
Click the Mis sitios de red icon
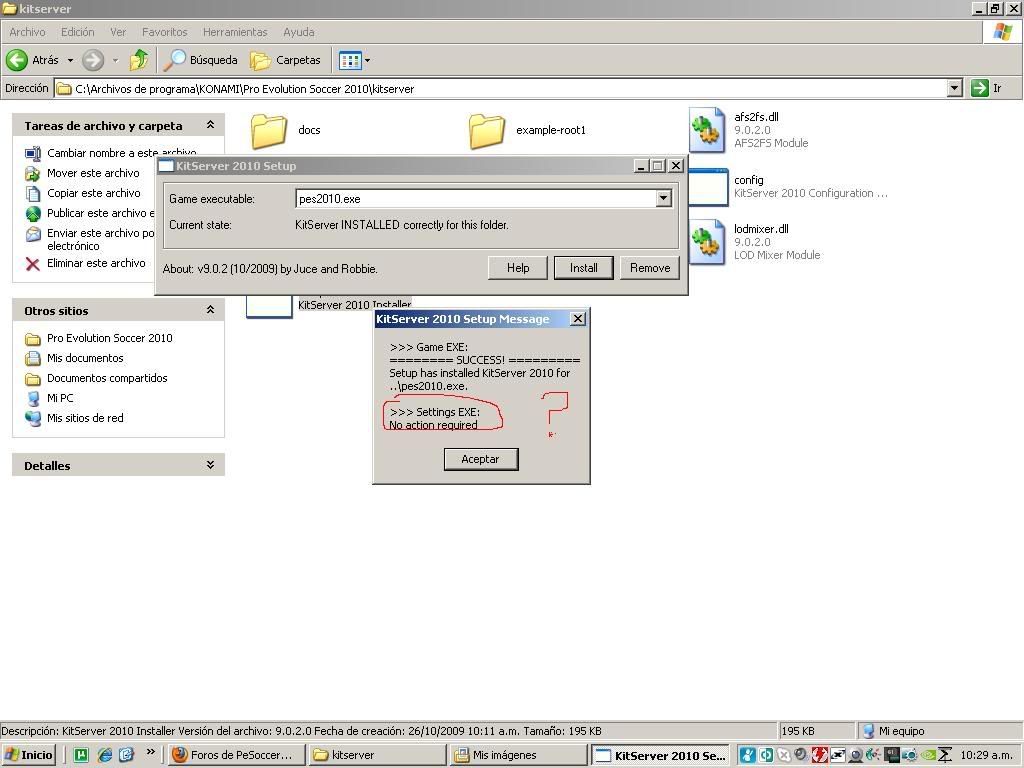(33, 419)
